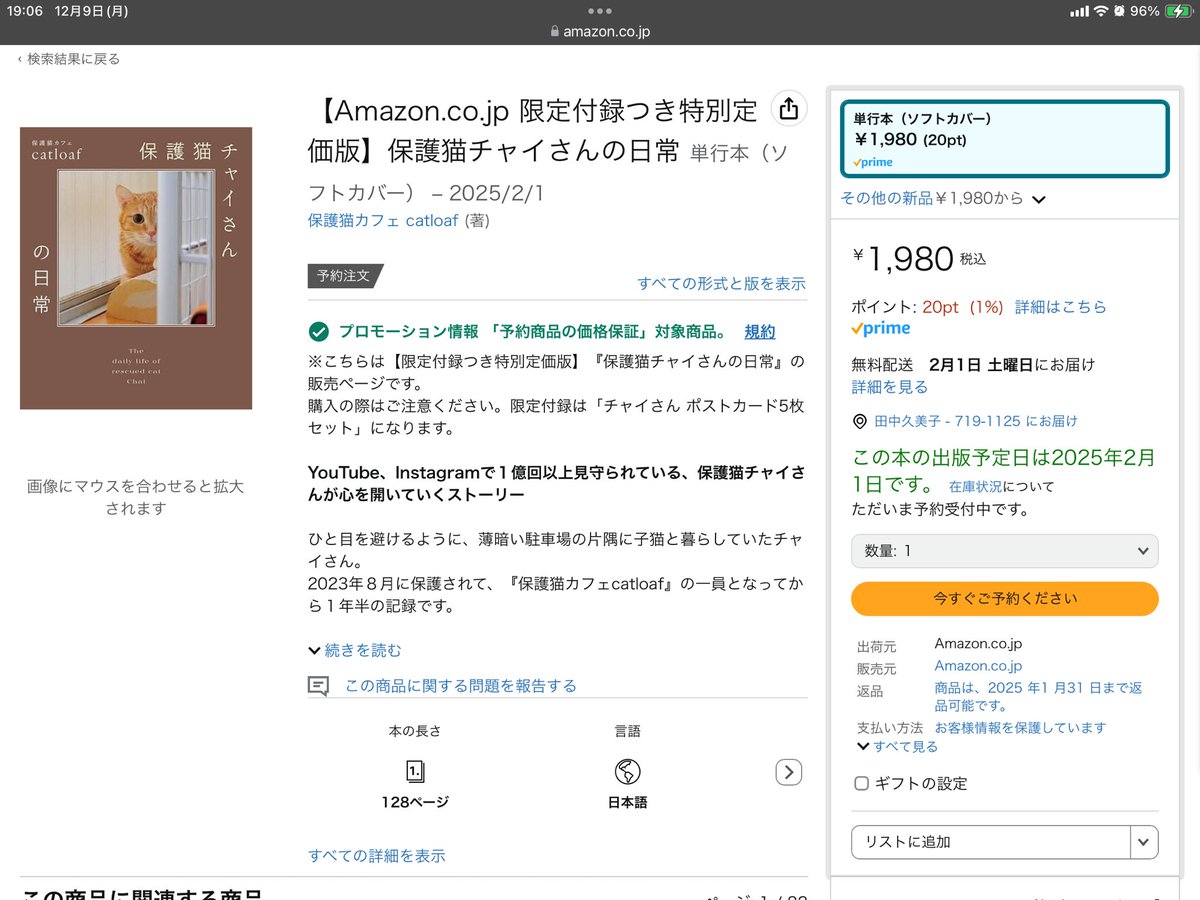Go back via 検索結果に戻る link

(x=68, y=59)
